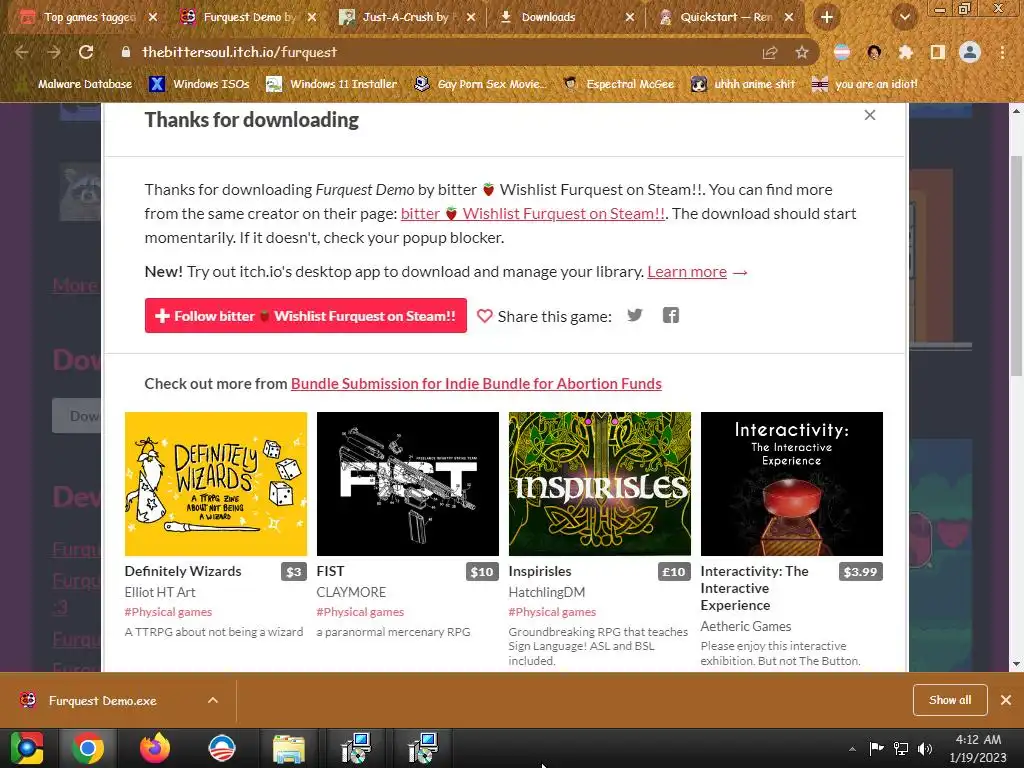1024x768 pixels.
Task: Click the Definitely Wizards title link
Action: click(183, 571)
